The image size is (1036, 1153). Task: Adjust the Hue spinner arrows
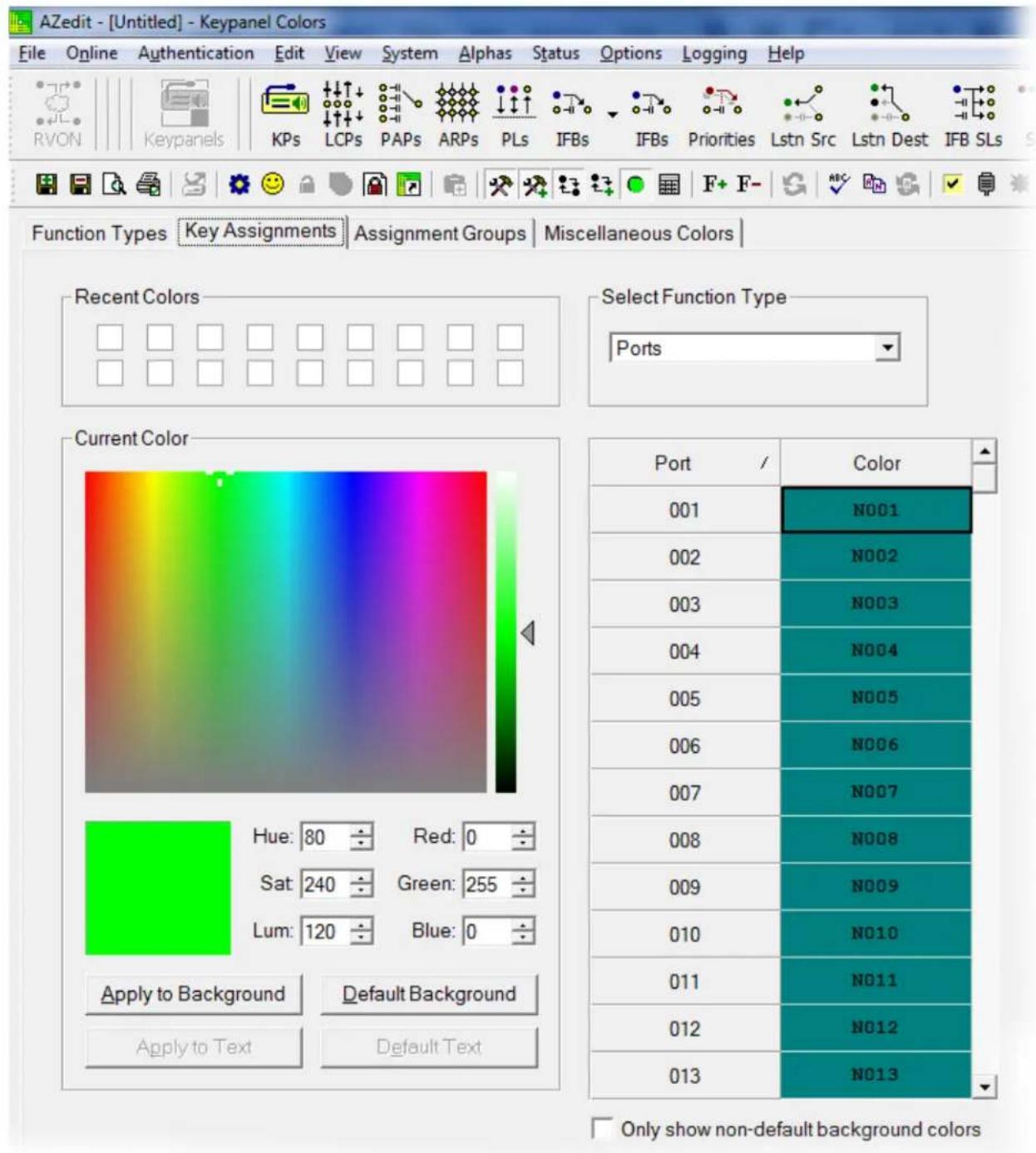point(361,837)
